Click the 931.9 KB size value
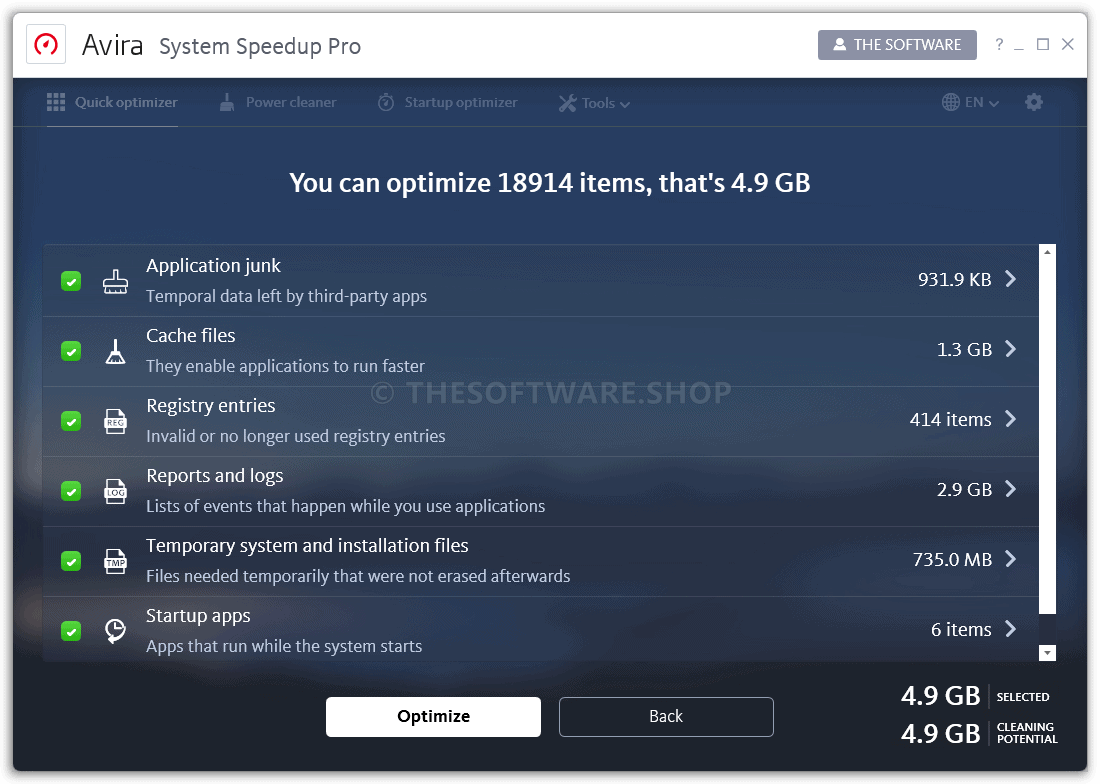Viewport: 1100px width, 784px height. click(955, 280)
